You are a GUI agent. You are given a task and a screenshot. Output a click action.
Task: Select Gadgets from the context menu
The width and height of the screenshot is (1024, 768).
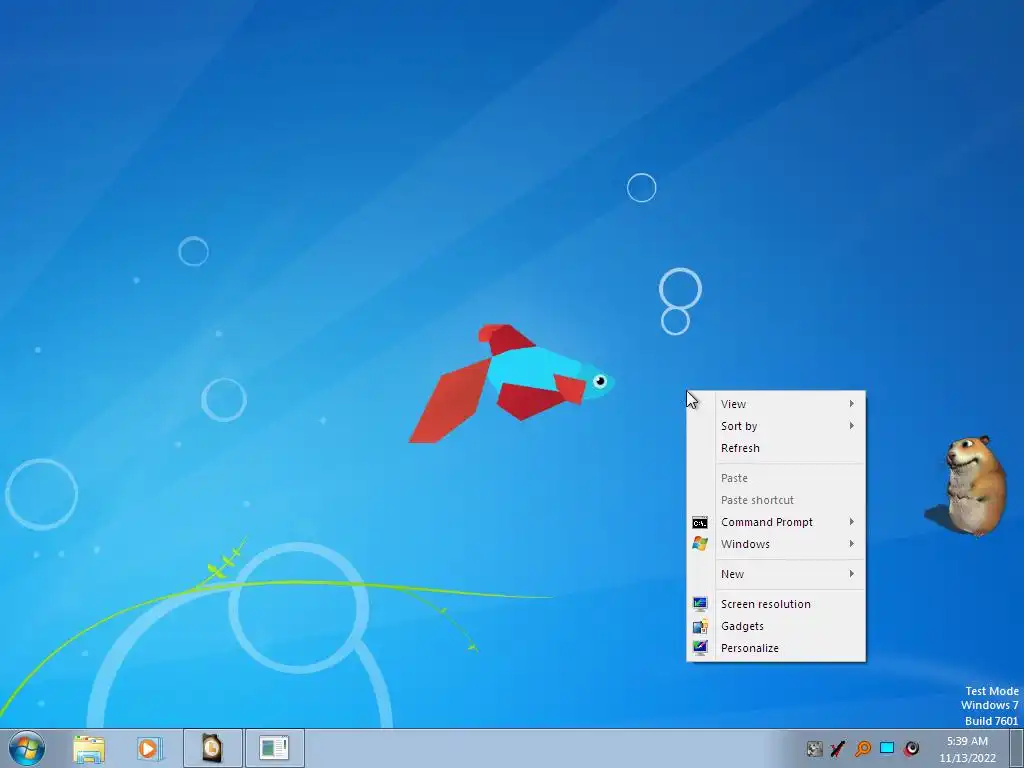point(776,626)
